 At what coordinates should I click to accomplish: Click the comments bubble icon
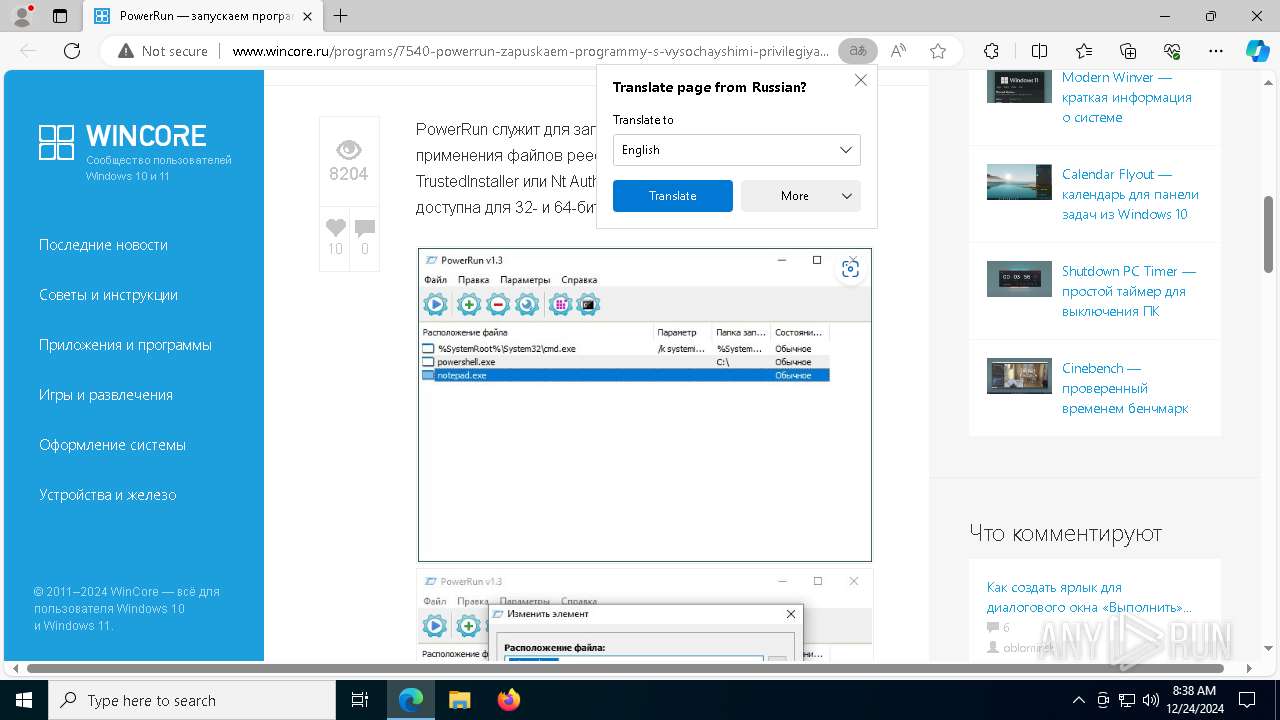point(365,228)
